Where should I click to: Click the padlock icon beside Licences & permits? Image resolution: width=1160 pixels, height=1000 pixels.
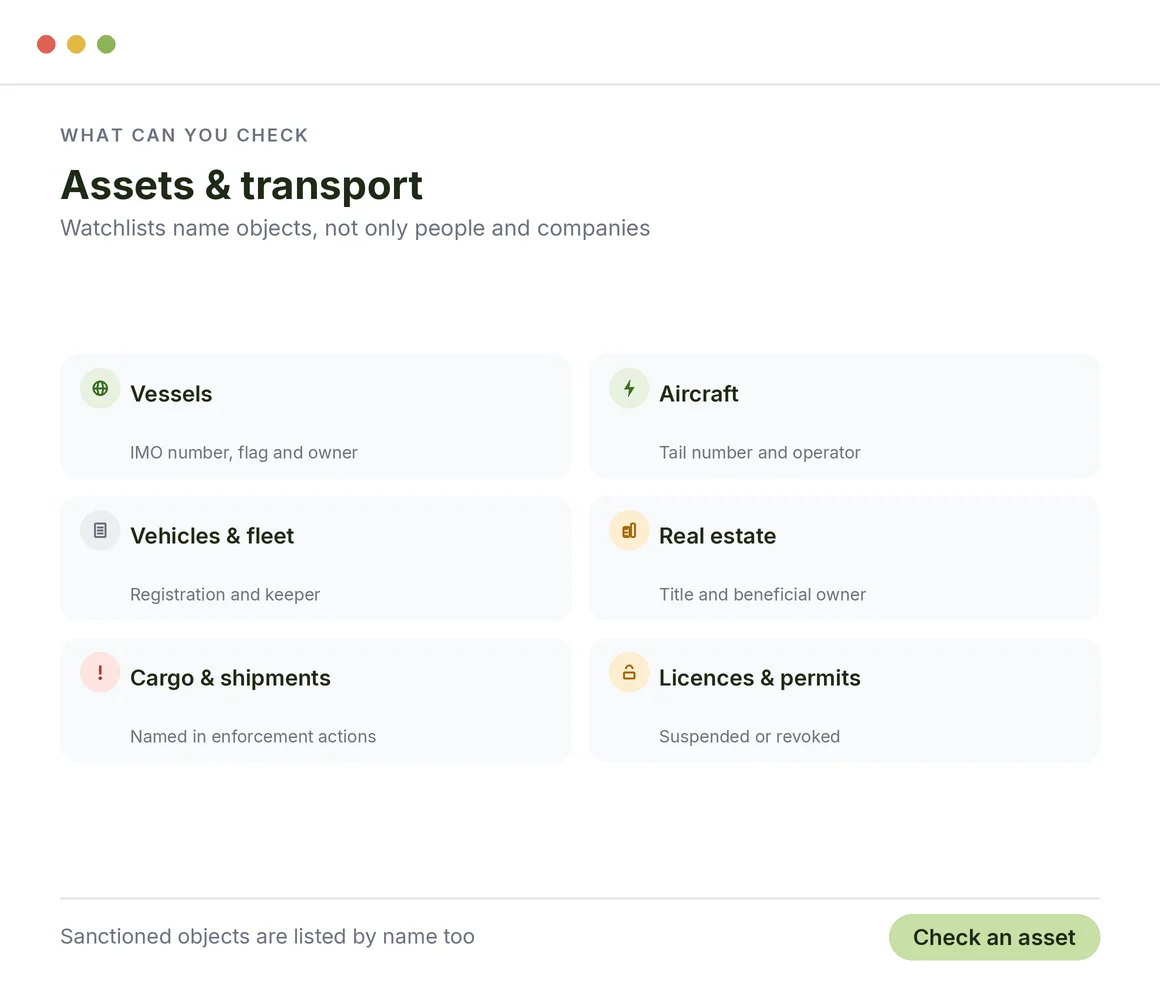tap(629, 672)
